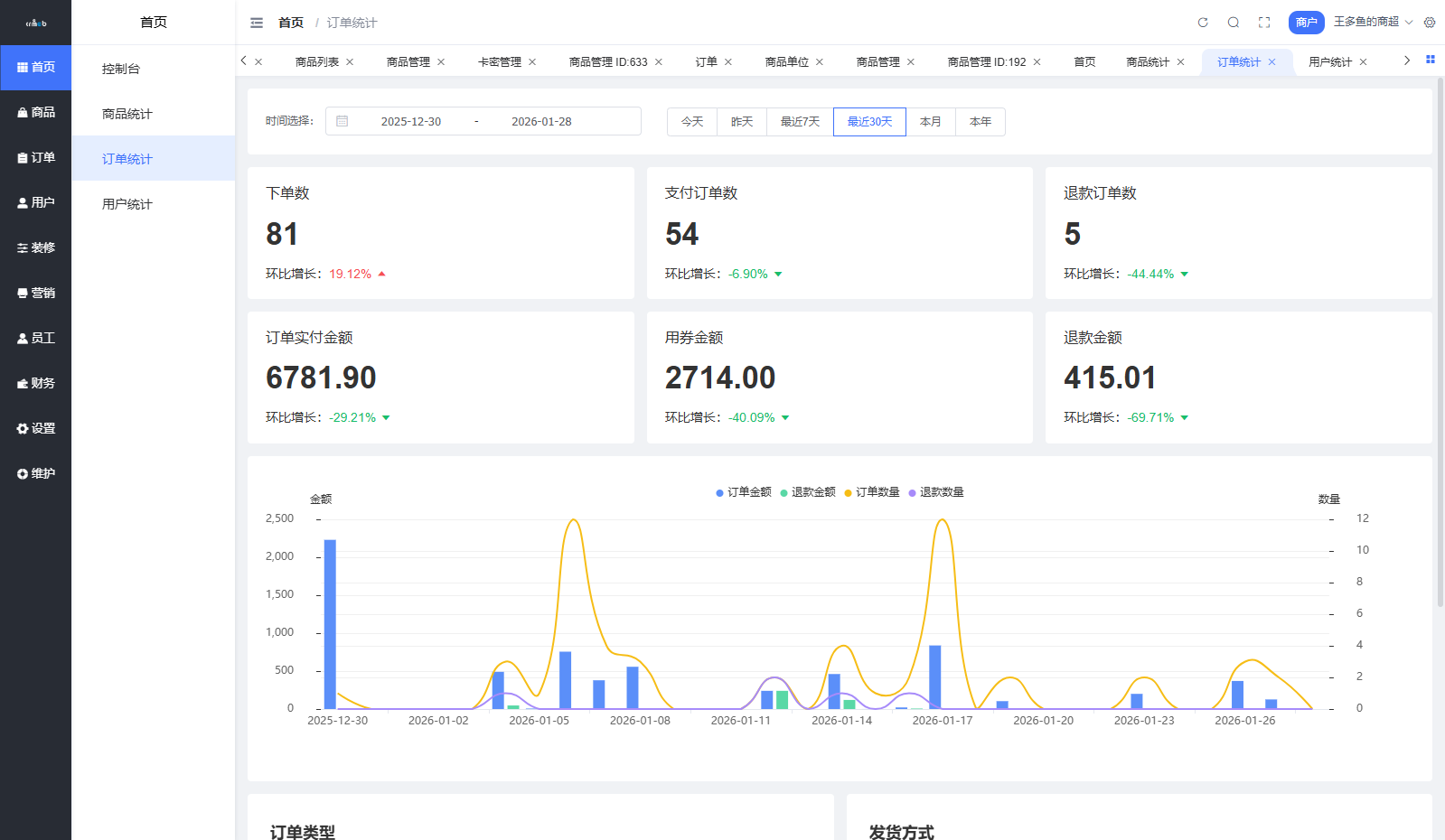The image size is (1445, 840).
Task: Click the refresh icon in top bar
Action: [1203, 23]
